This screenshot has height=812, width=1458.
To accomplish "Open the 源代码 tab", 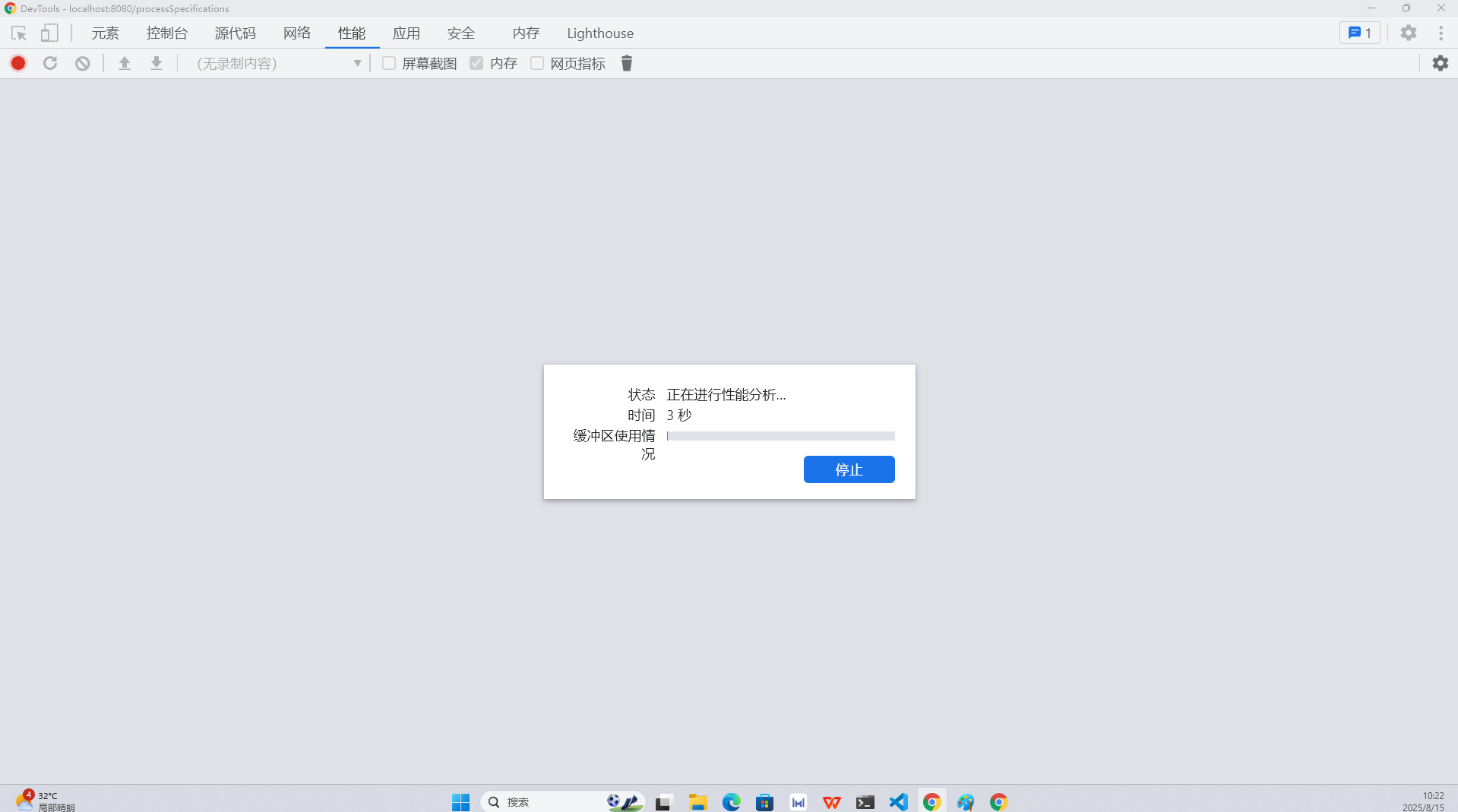I will click(236, 33).
